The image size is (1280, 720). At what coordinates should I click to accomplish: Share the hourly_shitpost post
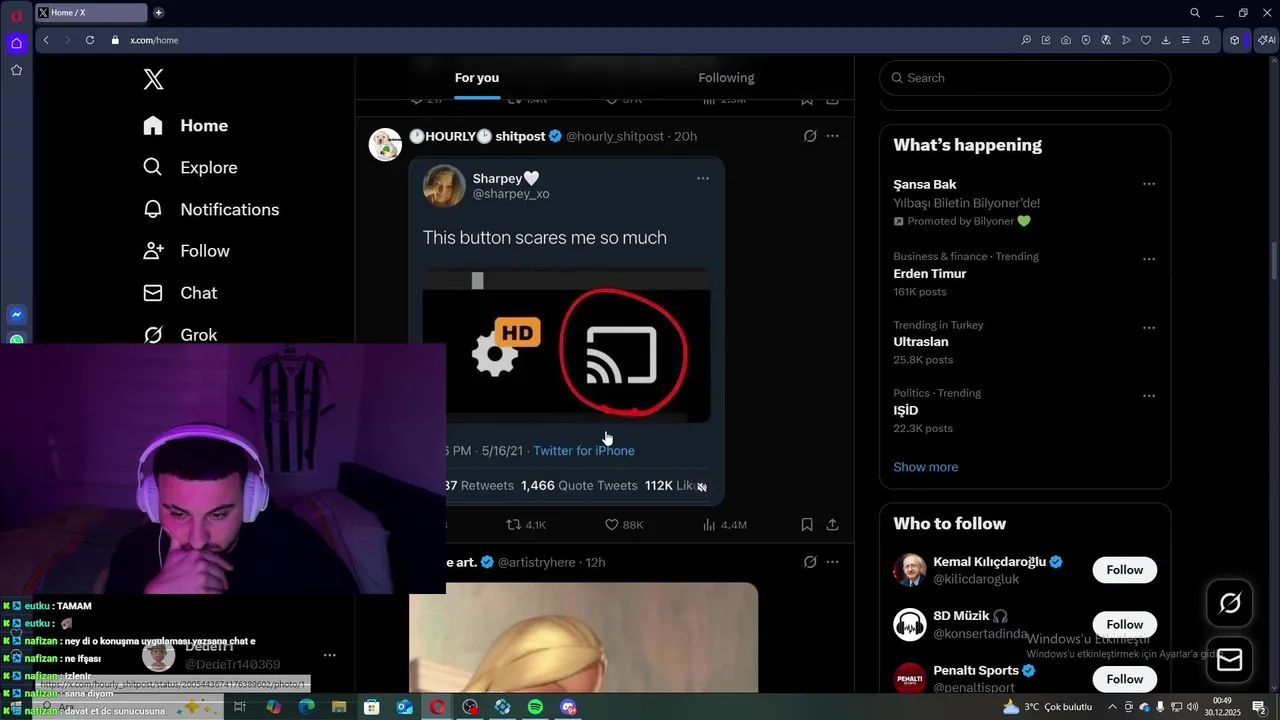(x=832, y=525)
